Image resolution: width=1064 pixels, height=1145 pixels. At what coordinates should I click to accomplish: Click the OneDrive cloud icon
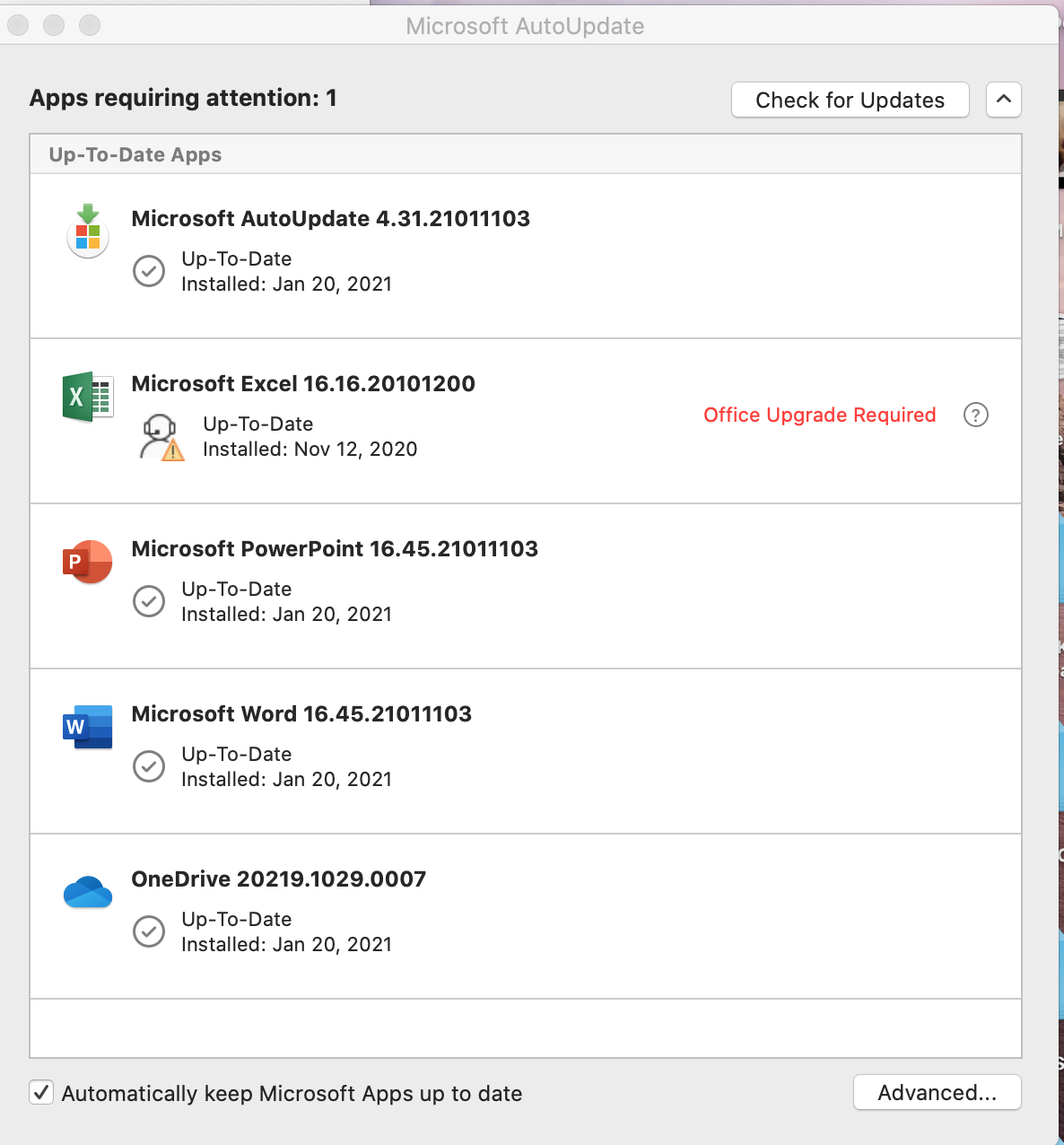(87, 892)
